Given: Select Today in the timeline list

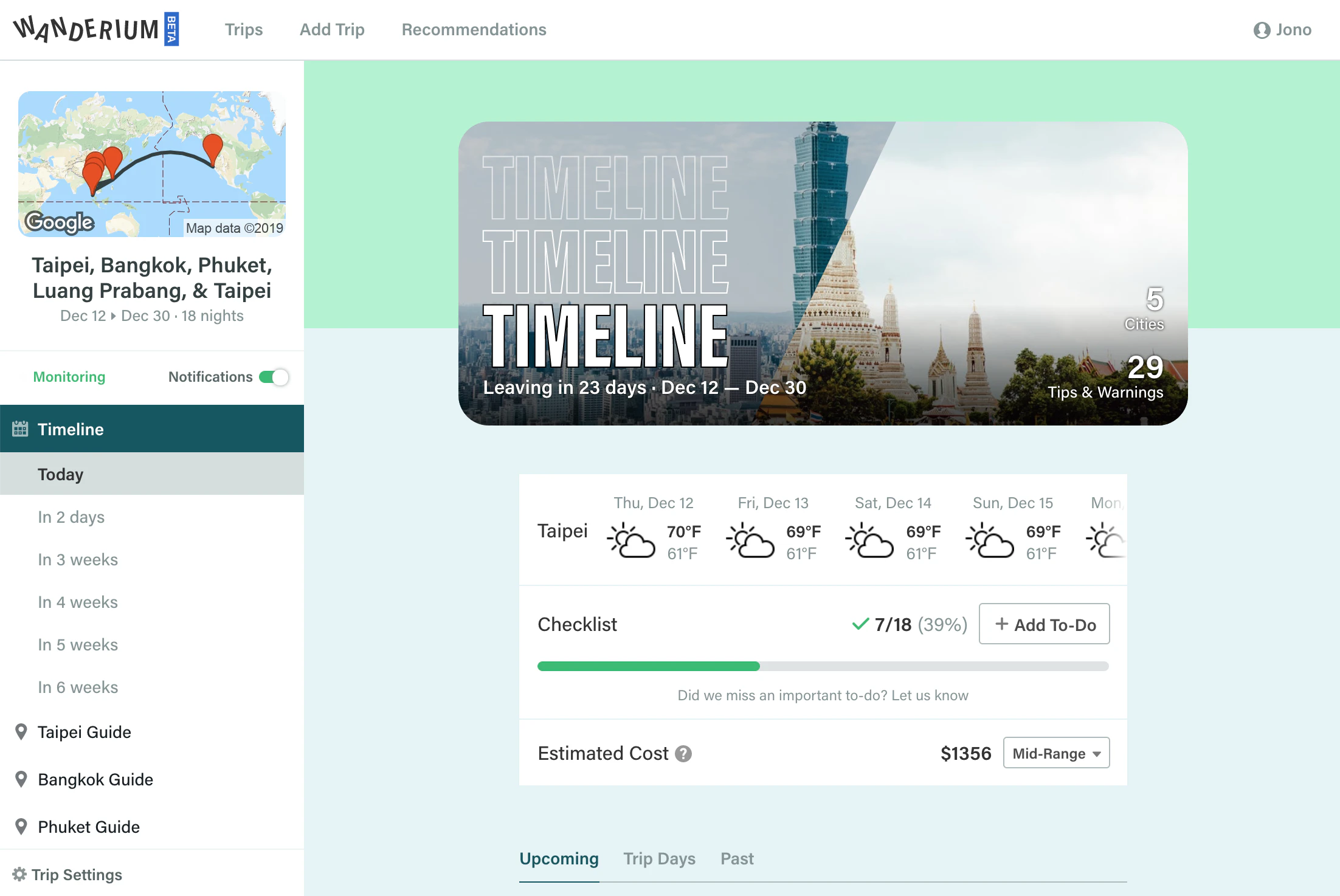Looking at the screenshot, I should (152, 474).
